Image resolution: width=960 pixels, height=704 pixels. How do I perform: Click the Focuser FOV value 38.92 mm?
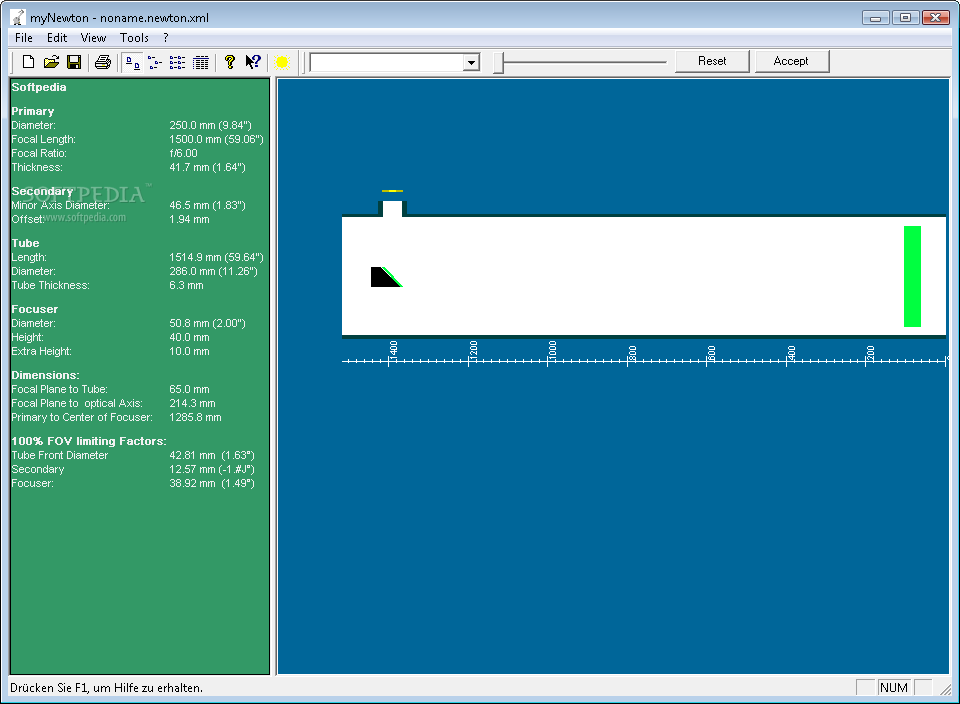click(212, 484)
